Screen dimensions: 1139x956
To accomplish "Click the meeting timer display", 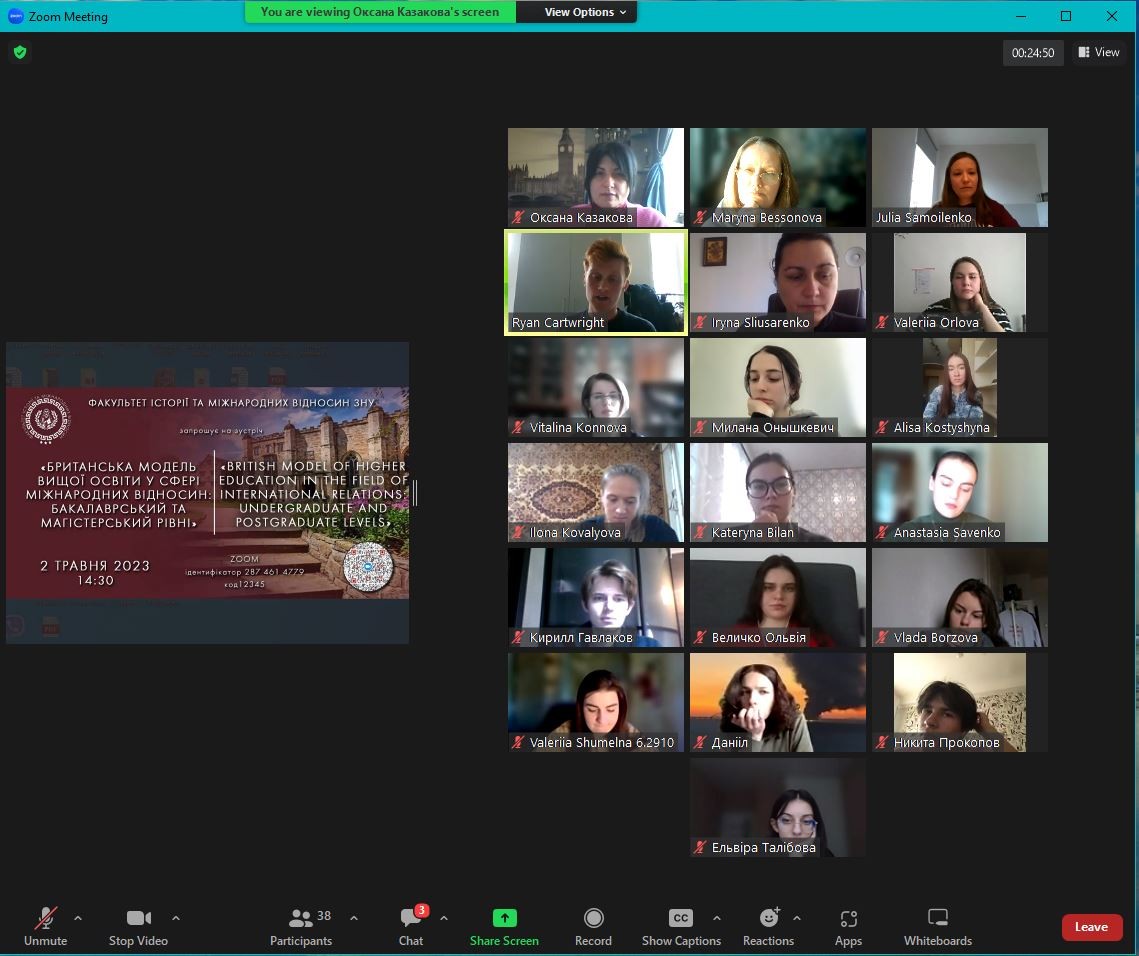I will [x=1032, y=53].
